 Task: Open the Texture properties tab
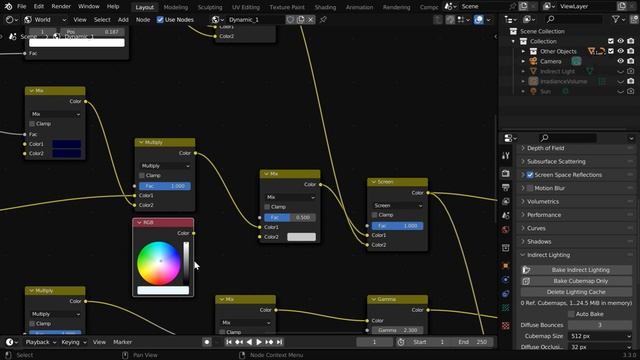coord(506,326)
